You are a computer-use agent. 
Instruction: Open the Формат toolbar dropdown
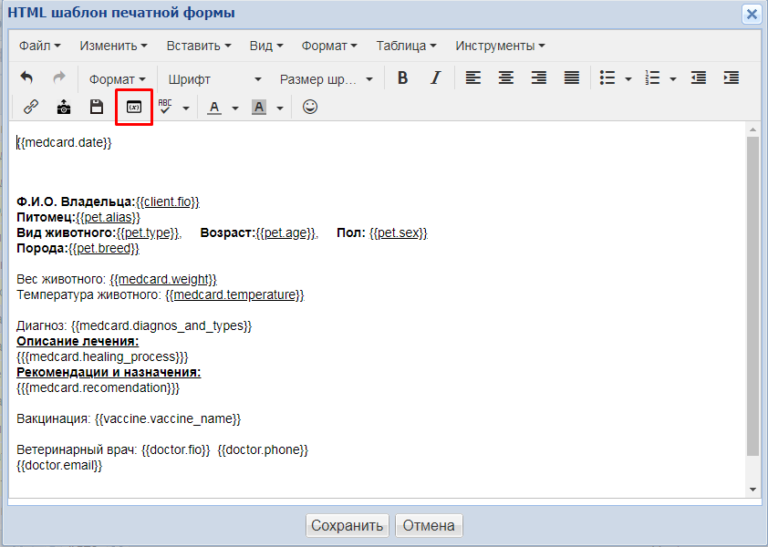[117, 79]
